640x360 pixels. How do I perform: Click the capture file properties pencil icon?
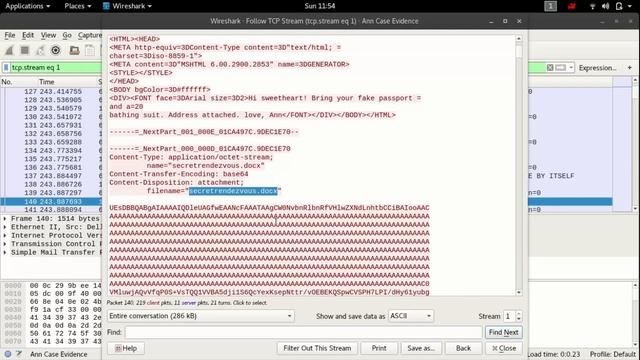click(19, 354)
